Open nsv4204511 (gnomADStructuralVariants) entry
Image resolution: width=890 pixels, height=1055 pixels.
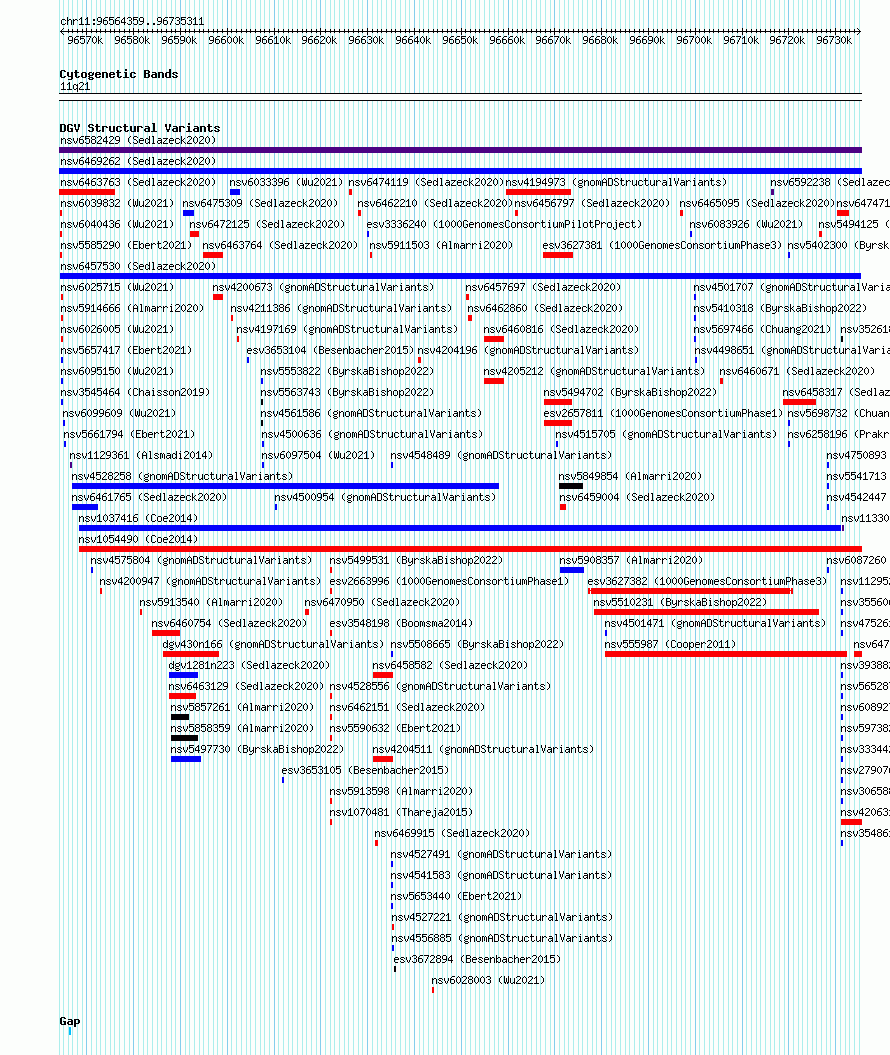click(x=483, y=750)
